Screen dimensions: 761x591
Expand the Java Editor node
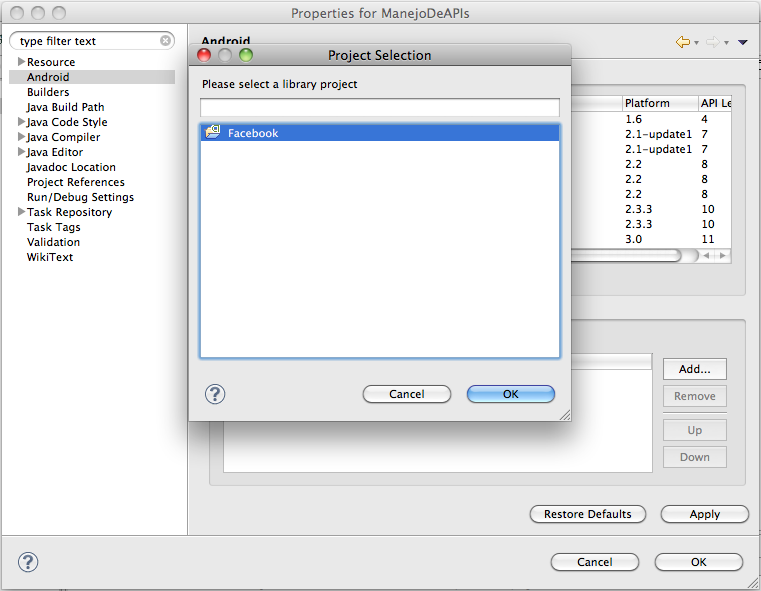pos(21,151)
